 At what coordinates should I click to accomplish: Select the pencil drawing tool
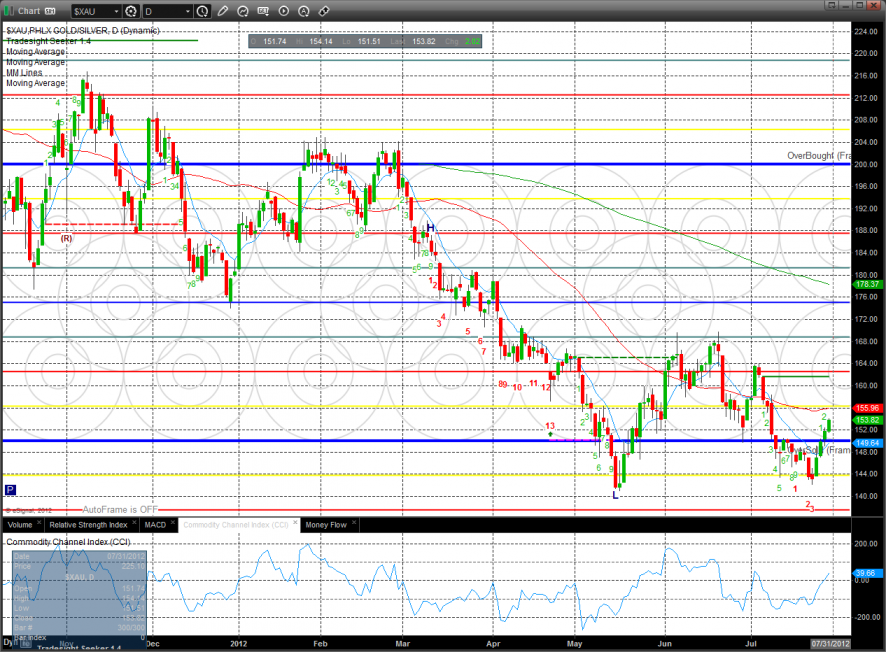pyautogui.click(x=225, y=11)
